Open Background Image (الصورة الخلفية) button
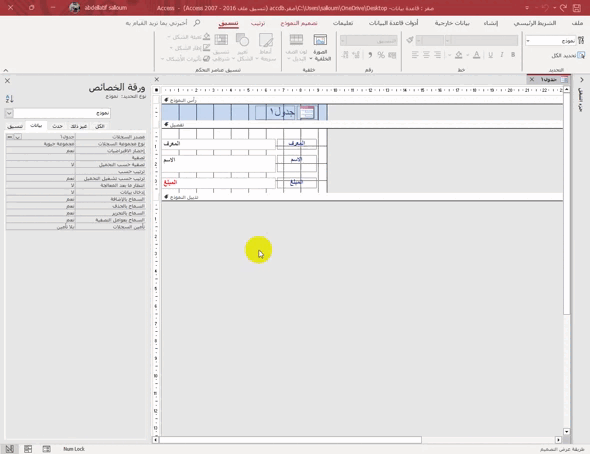The image size is (590, 454). coord(321,47)
